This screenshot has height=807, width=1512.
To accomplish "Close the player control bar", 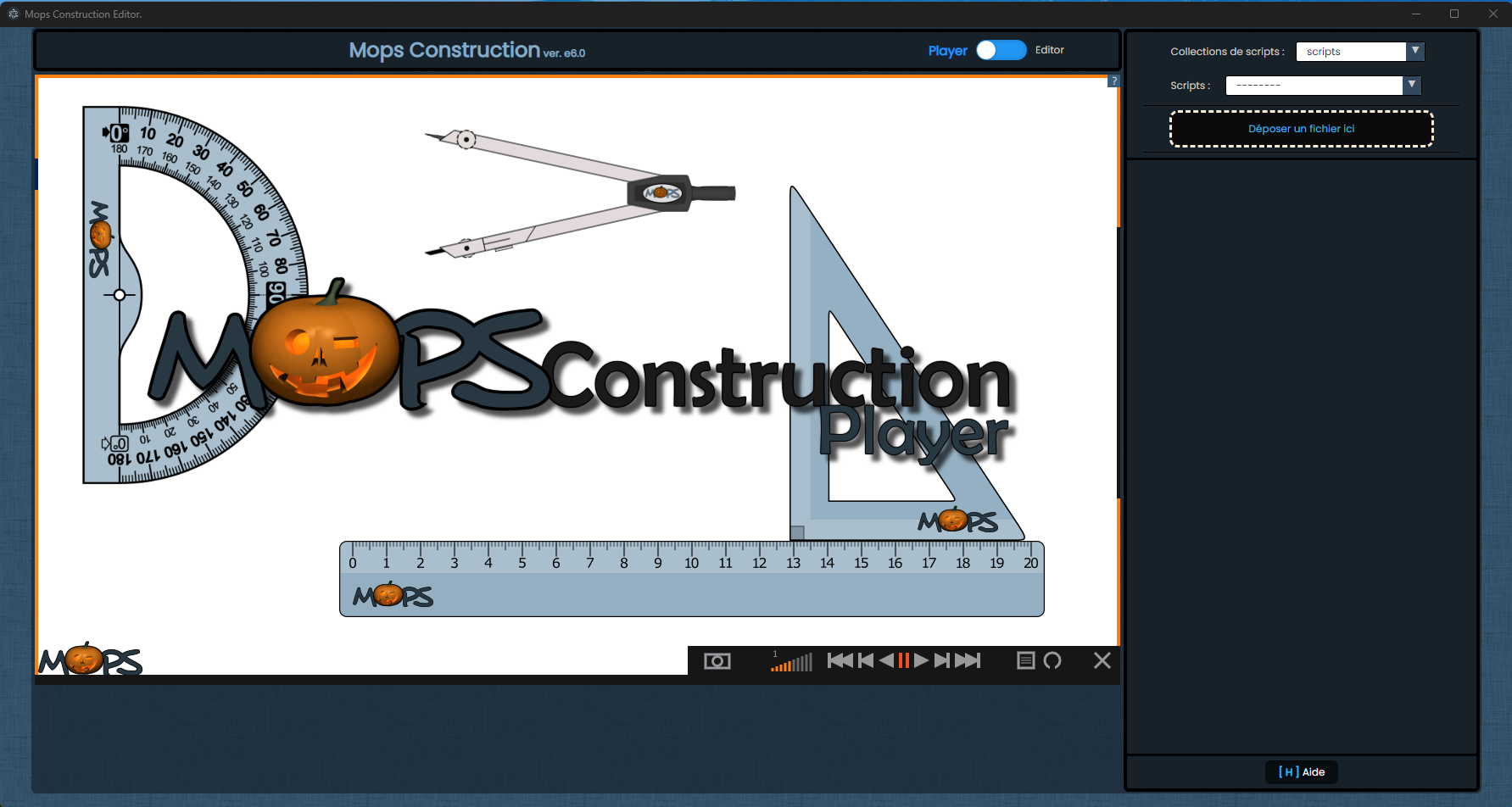I will pyautogui.click(x=1102, y=660).
